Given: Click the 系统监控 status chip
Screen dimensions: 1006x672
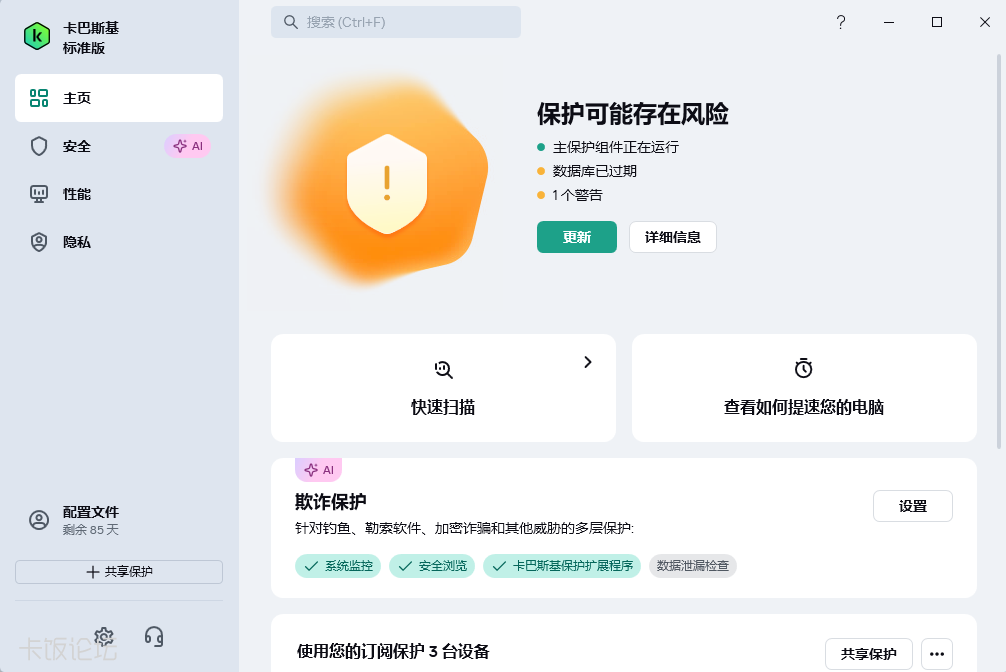Looking at the screenshot, I should pos(338,566).
